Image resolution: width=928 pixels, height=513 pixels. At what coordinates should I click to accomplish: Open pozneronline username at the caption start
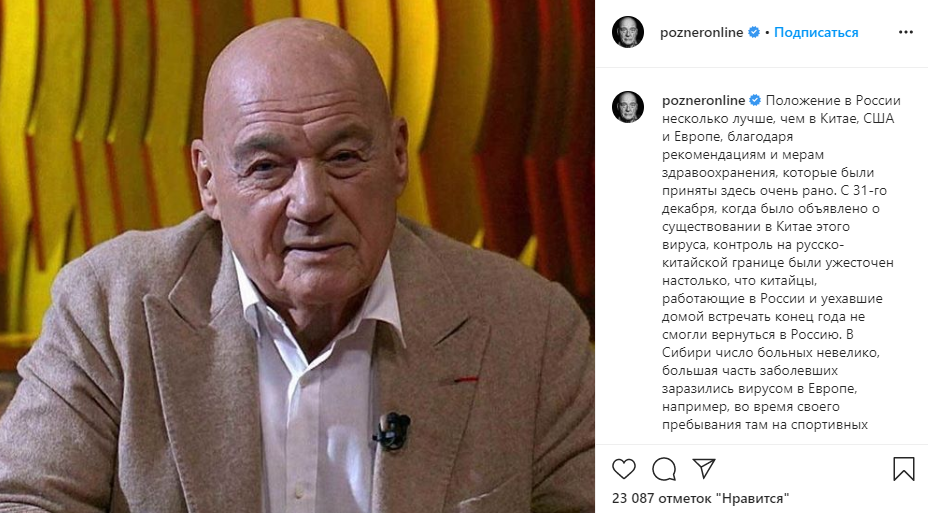(x=704, y=101)
